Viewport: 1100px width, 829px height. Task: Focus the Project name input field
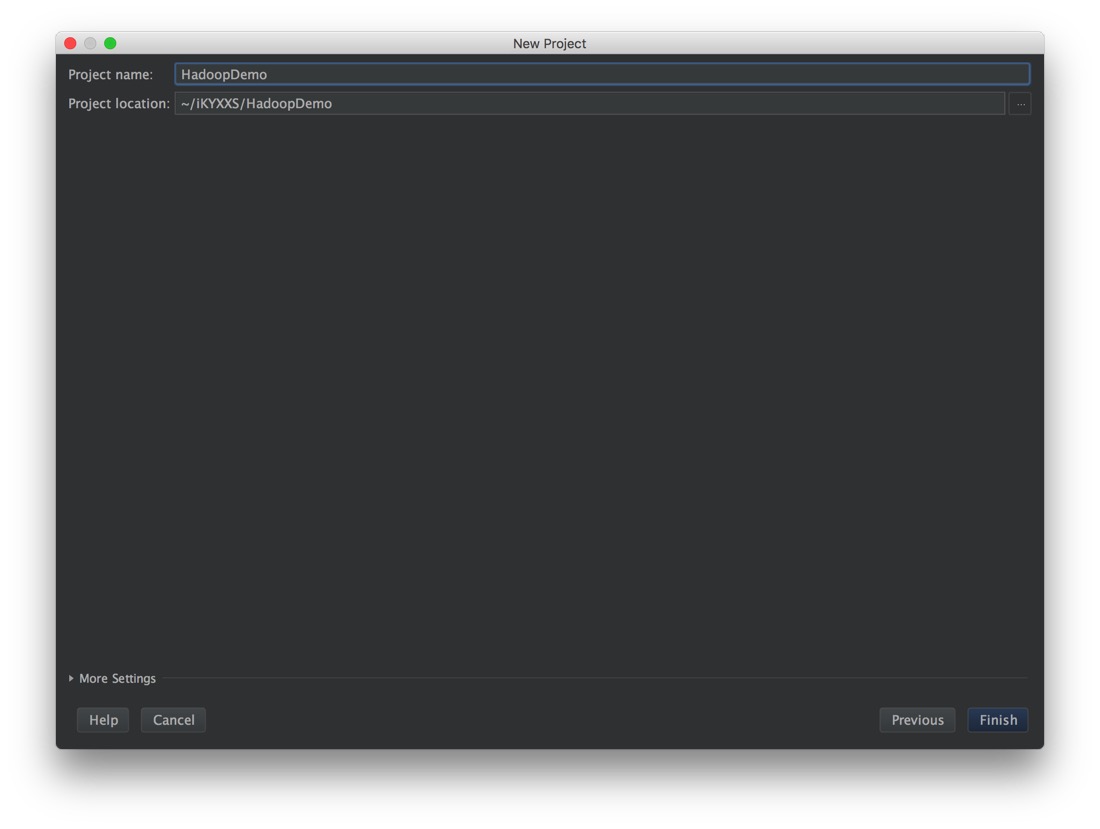[600, 74]
